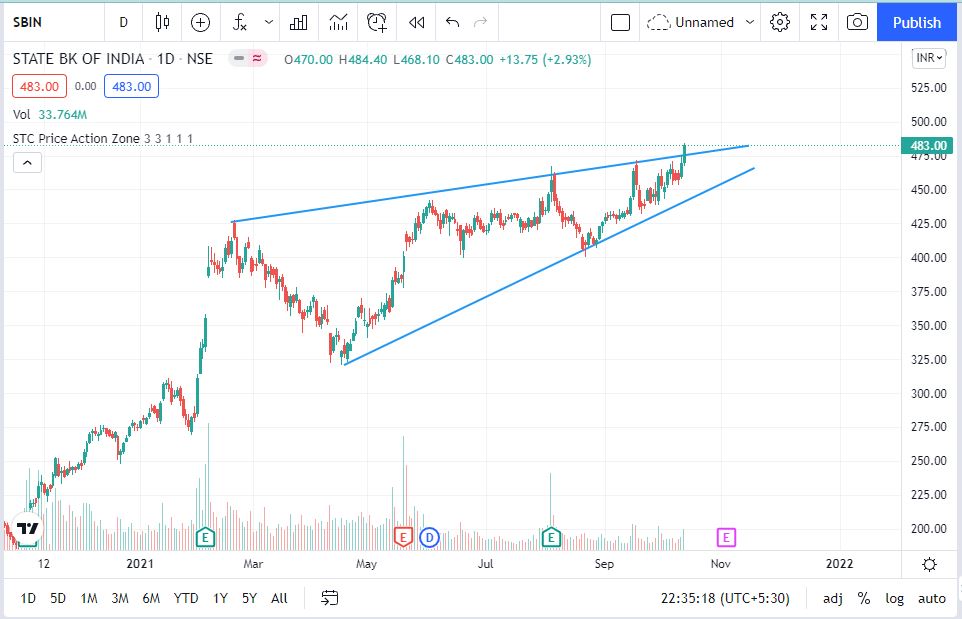Open the go to date calendar icon
This screenshot has width=962, height=619.
(329, 598)
